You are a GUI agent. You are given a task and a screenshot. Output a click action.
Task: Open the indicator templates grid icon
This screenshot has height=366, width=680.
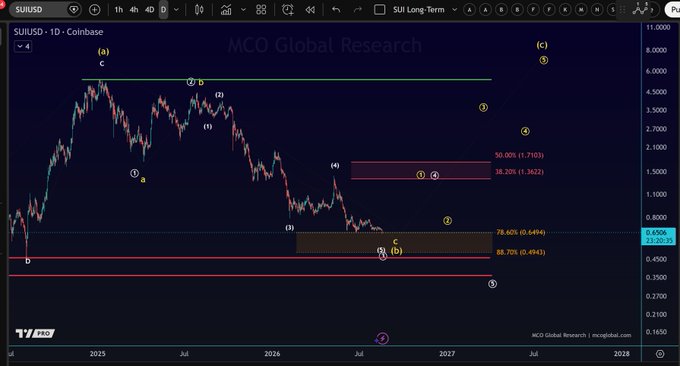tap(261, 10)
